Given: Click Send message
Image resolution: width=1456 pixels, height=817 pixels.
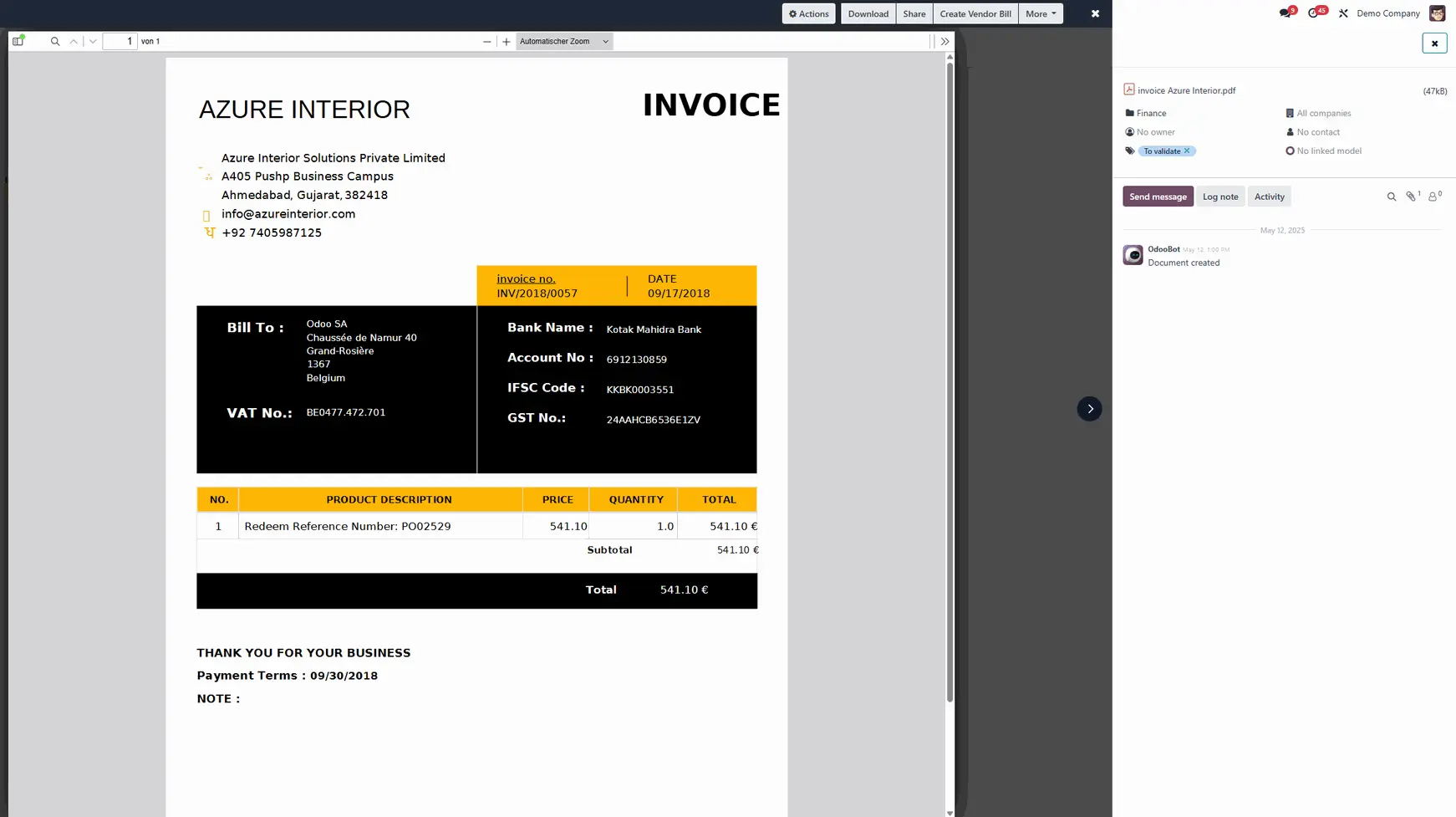Looking at the screenshot, I should coord(1158,197).
